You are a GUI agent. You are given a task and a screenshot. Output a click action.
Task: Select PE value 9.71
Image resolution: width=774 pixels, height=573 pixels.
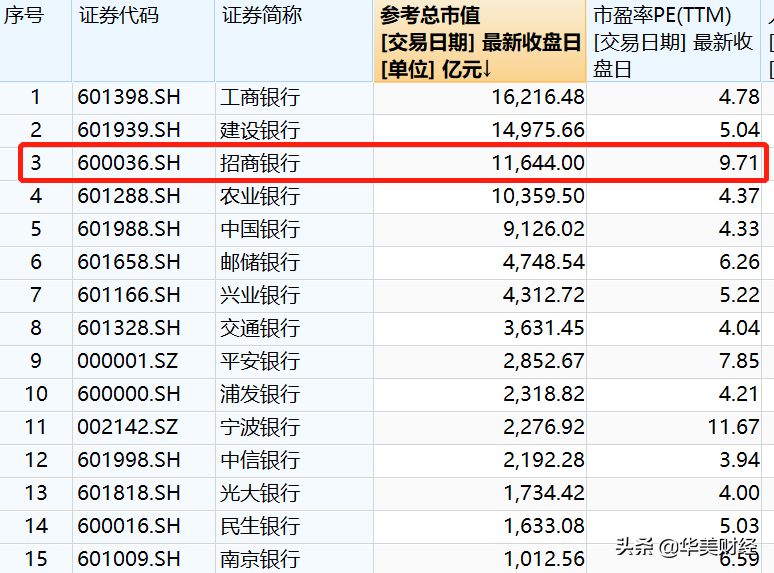739,163
